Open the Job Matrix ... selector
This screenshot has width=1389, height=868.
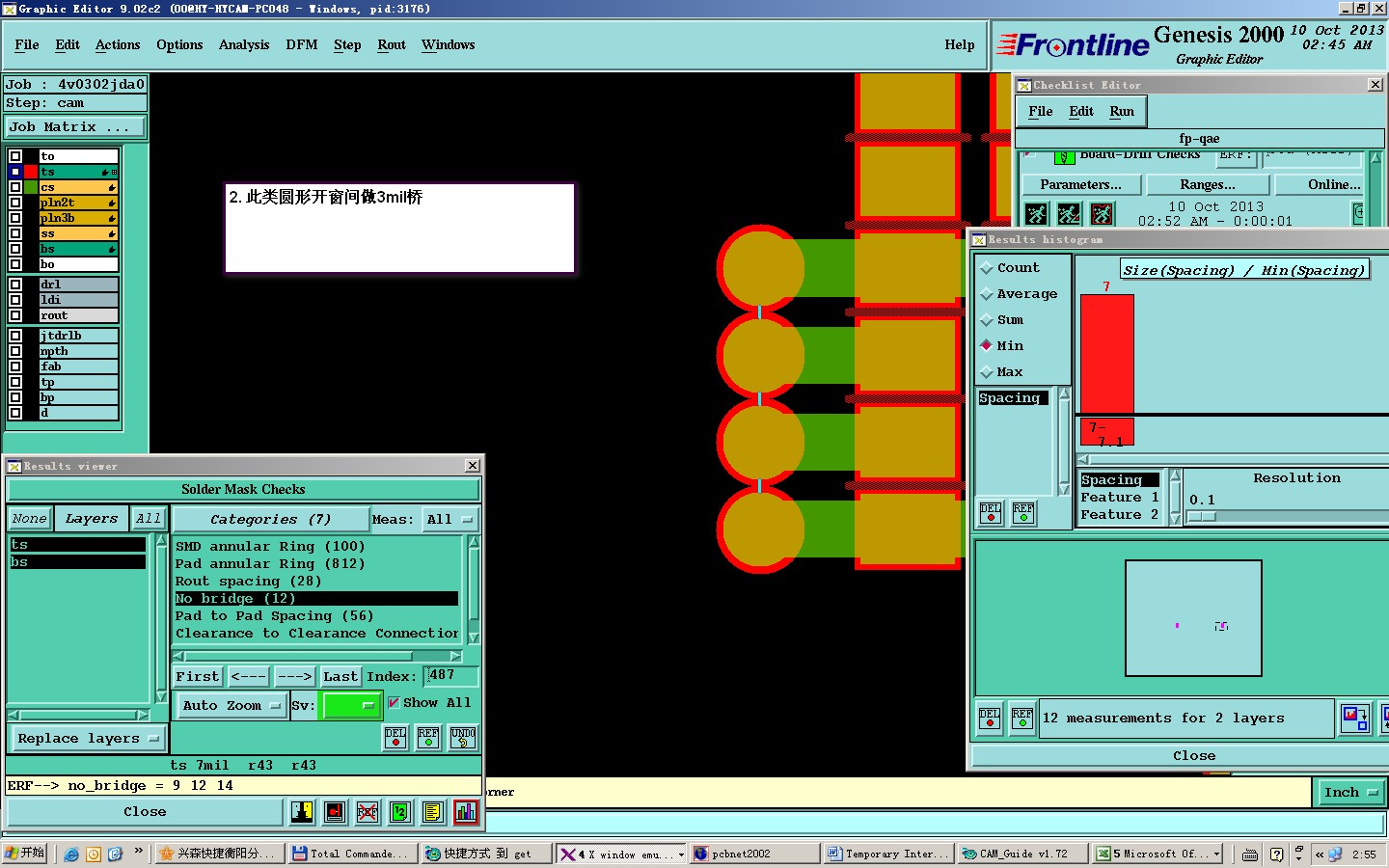point(75,127)
